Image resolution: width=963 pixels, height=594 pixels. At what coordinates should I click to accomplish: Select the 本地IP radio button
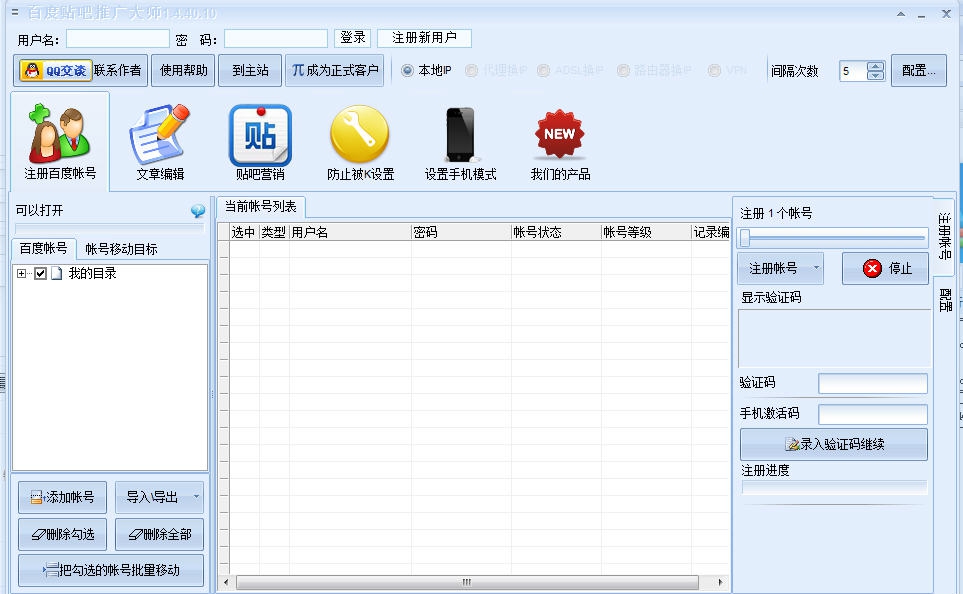tap(409, 70)
